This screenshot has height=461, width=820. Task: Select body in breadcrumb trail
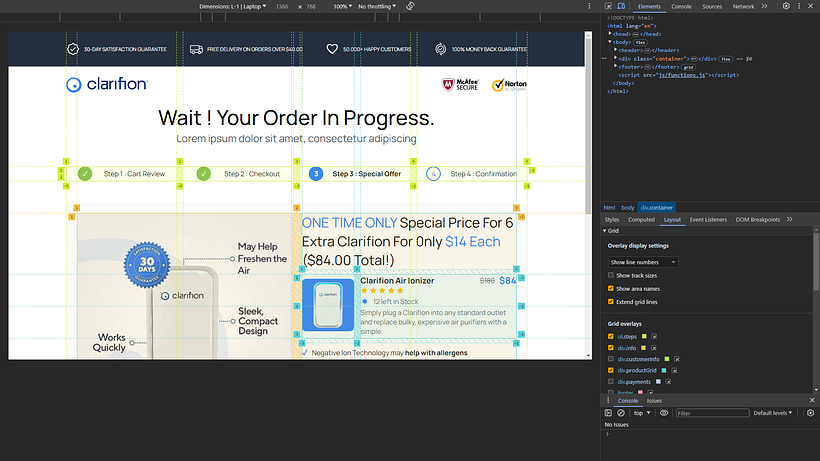pos(628,208)
